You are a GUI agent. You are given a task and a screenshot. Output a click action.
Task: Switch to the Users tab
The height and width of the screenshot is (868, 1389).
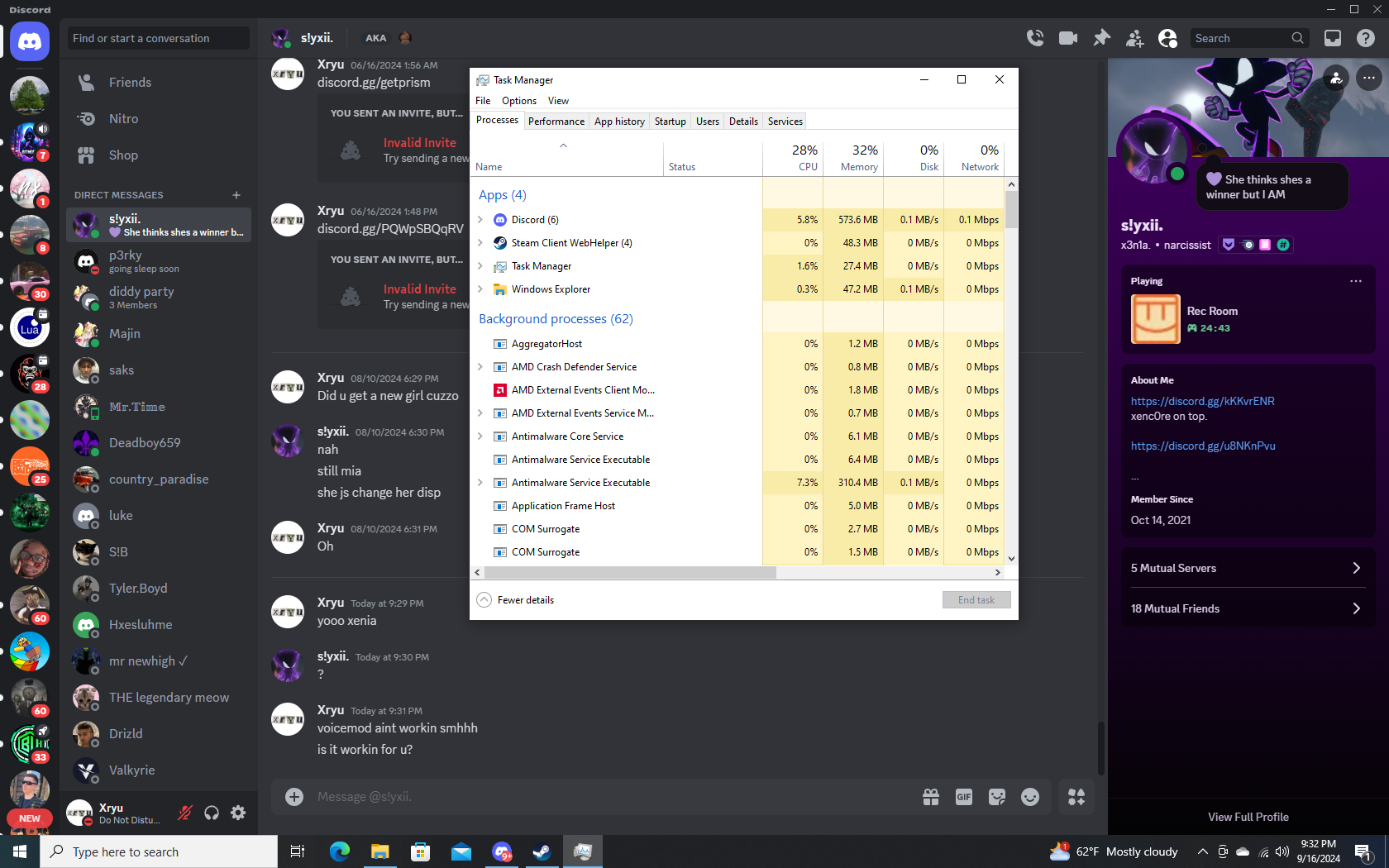click(708, 122)
